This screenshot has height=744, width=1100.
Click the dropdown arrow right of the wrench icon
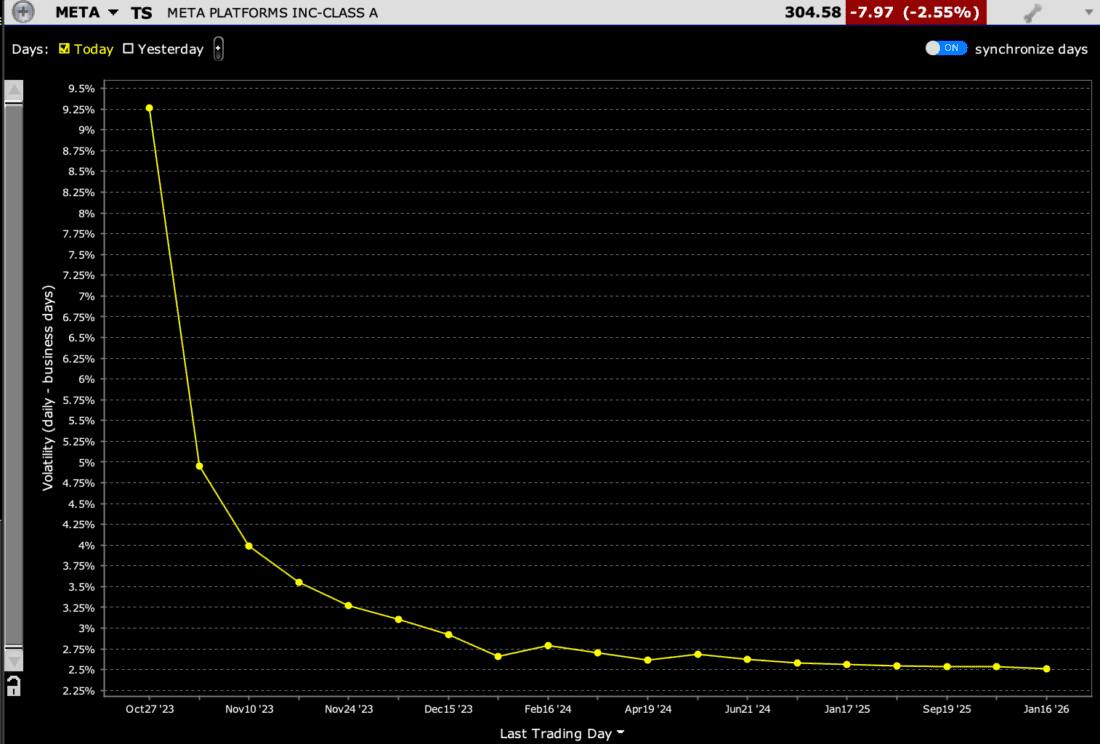tap(1091, 12)
